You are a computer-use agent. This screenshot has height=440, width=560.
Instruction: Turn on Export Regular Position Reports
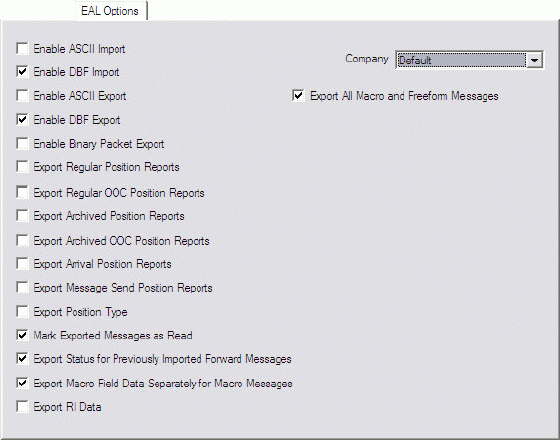22,167
